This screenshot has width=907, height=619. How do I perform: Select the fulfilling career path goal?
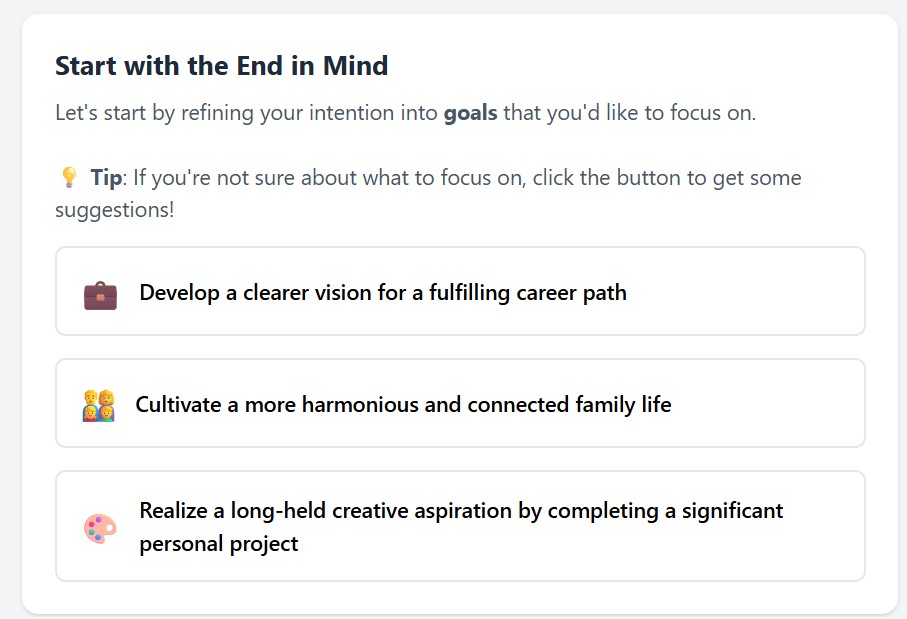460,292
